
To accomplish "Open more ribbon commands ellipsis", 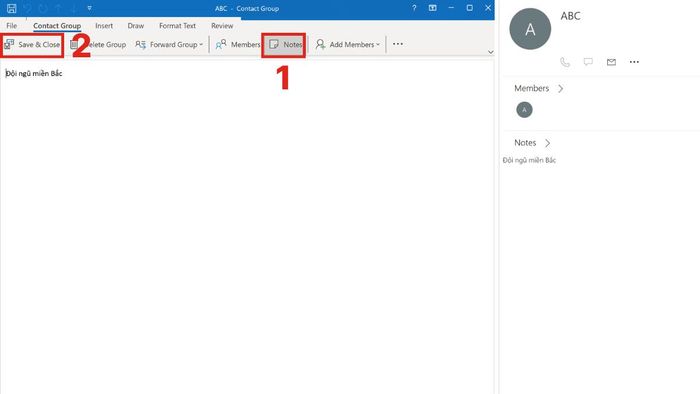I will click(398, 44).
